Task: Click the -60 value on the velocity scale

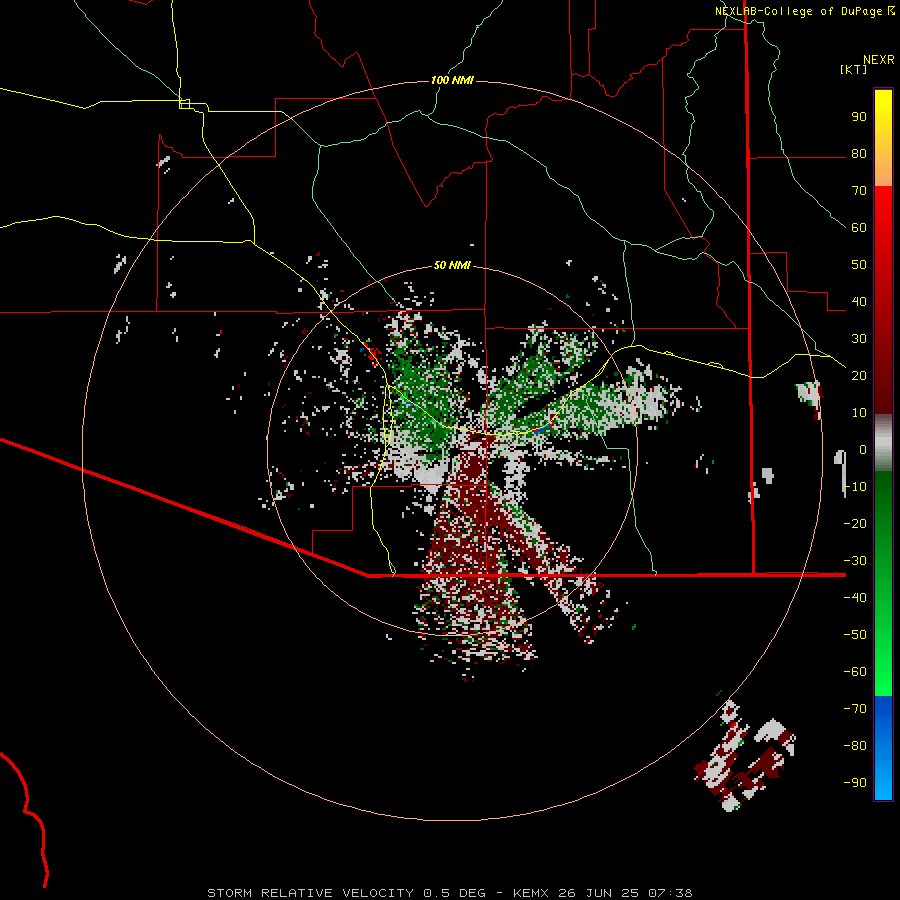Action: [855, 672]
